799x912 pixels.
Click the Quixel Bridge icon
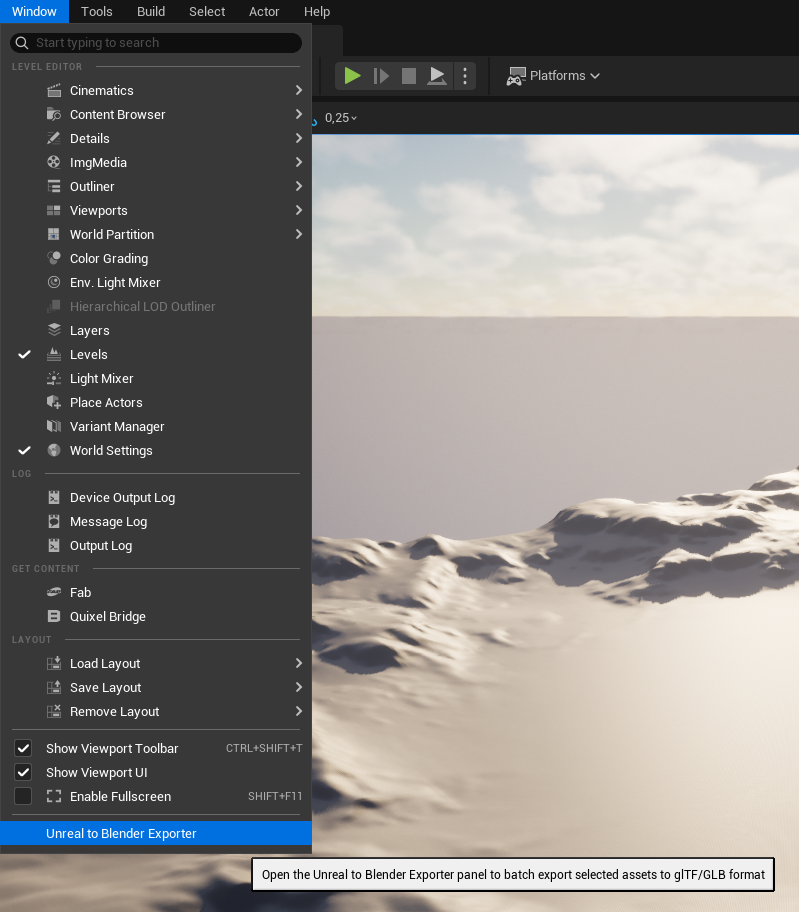click(x=54, y=617)
